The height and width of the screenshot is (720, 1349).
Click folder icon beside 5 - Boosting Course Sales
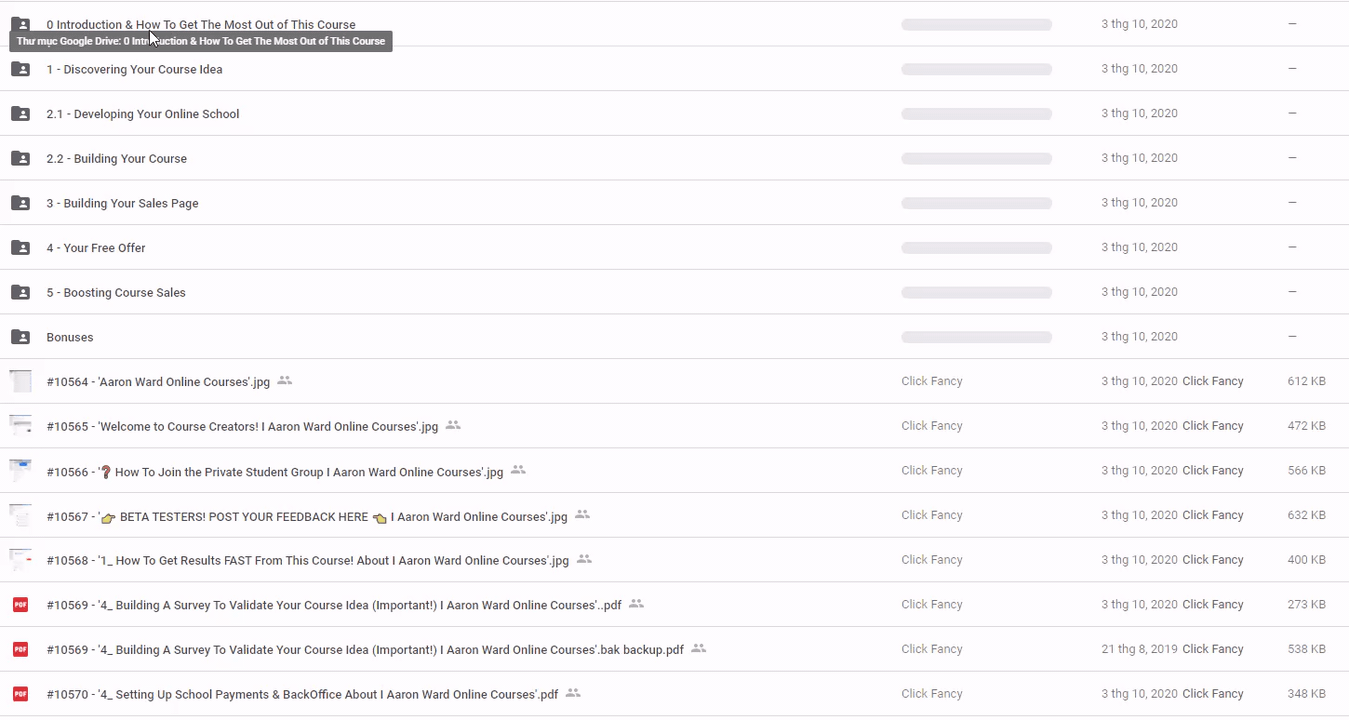coord(20,292)
